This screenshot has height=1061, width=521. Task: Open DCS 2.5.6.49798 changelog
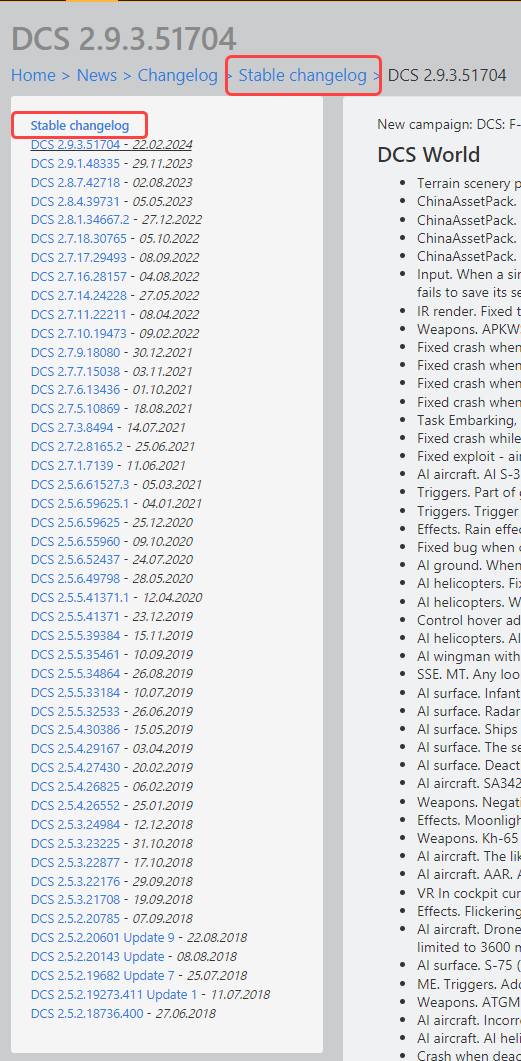point(75,579)
